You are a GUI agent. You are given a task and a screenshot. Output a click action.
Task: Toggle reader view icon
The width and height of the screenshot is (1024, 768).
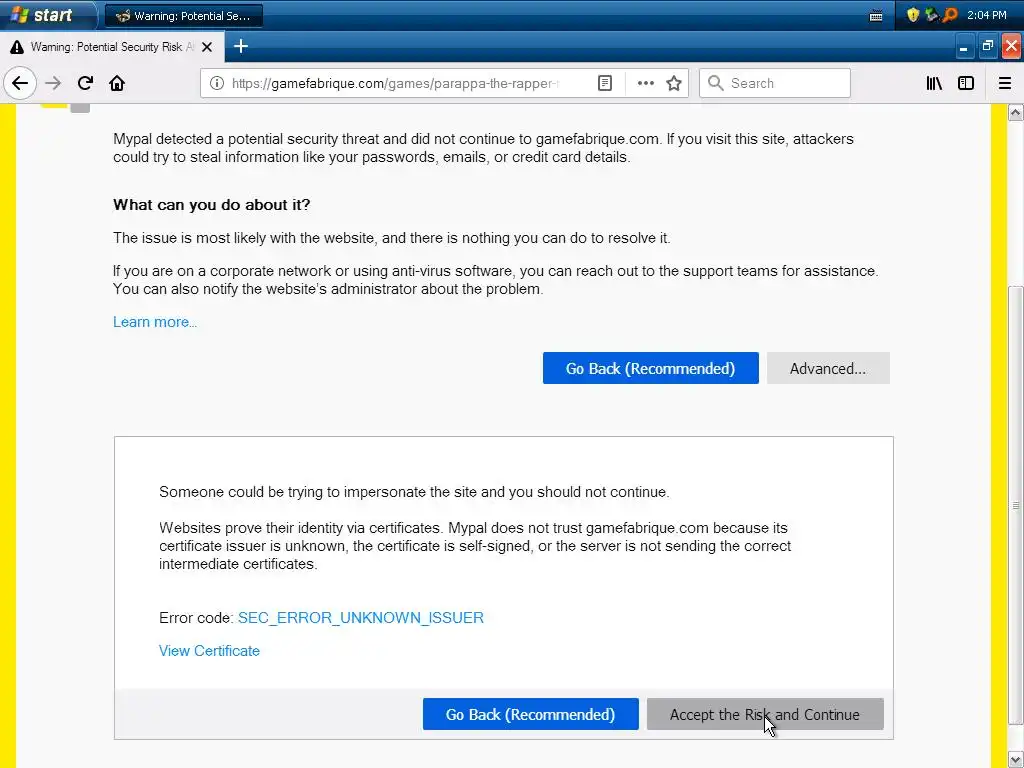point(605,84)
